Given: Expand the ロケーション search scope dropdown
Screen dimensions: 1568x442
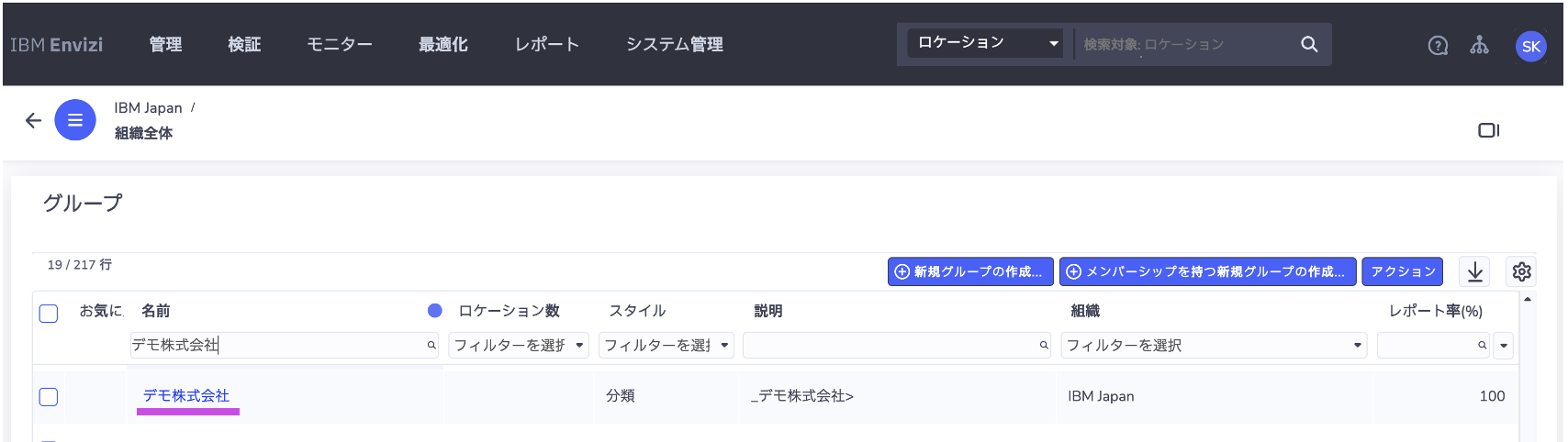Looking at the screenshot, I should (x=985, y=43).
